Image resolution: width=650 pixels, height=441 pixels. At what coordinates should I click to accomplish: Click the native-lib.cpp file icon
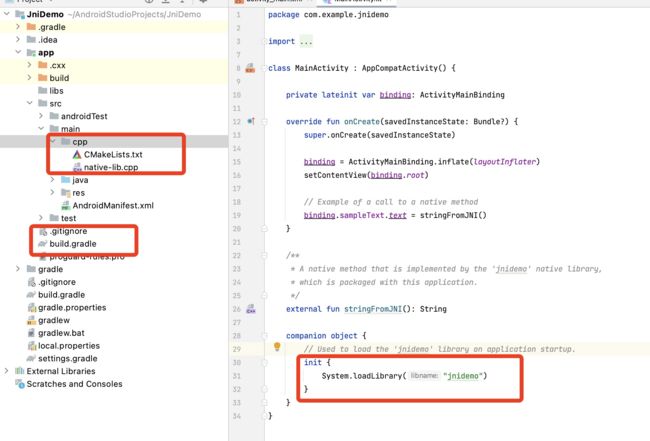click(x=77, y=167)
